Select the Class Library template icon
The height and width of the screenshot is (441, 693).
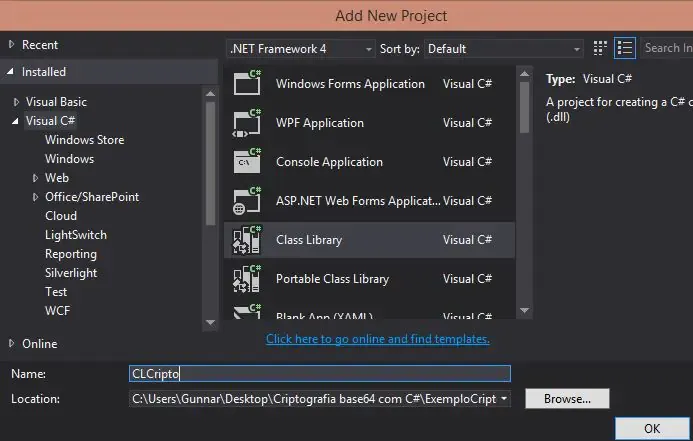tap(247, 240)
